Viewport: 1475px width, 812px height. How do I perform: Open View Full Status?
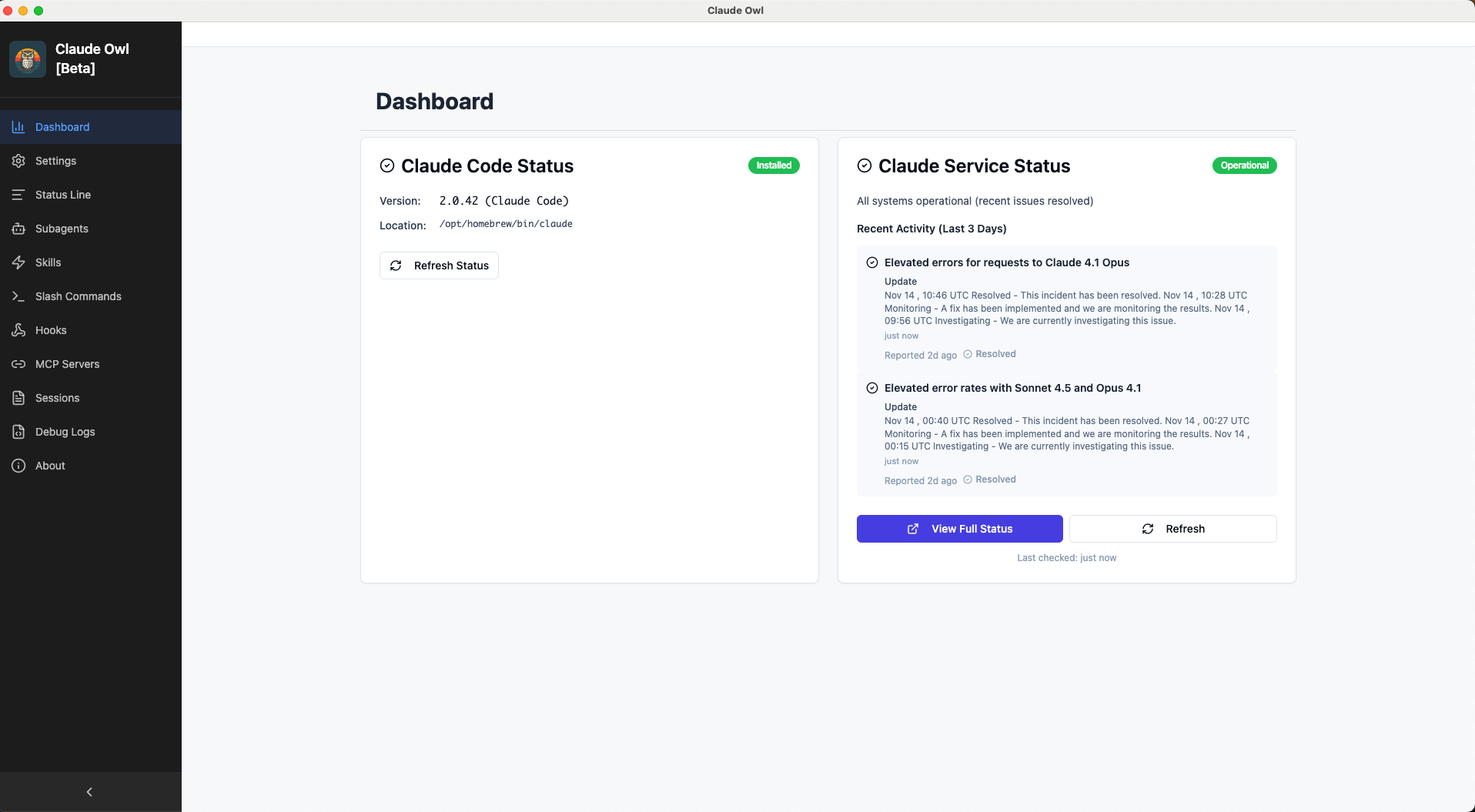coord(959,529)
